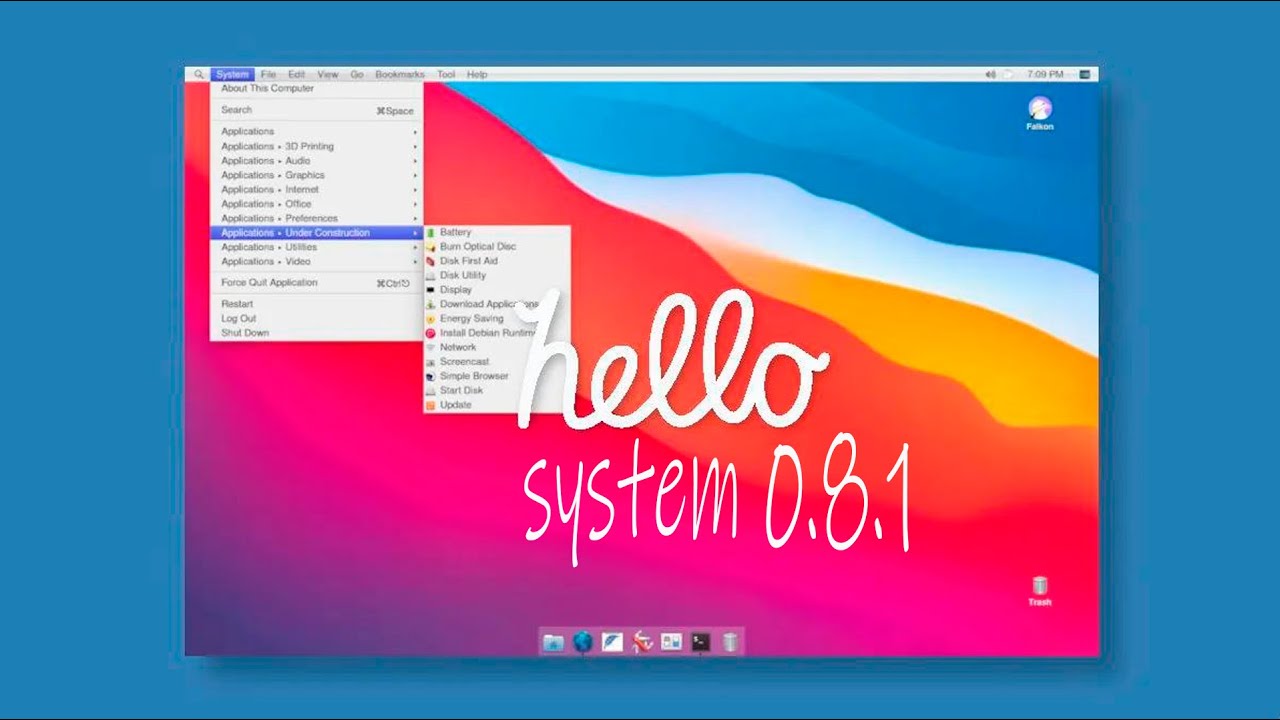Click the Disk Utility icon
The height and width of the screenshot is (720, 1280).
431,275
